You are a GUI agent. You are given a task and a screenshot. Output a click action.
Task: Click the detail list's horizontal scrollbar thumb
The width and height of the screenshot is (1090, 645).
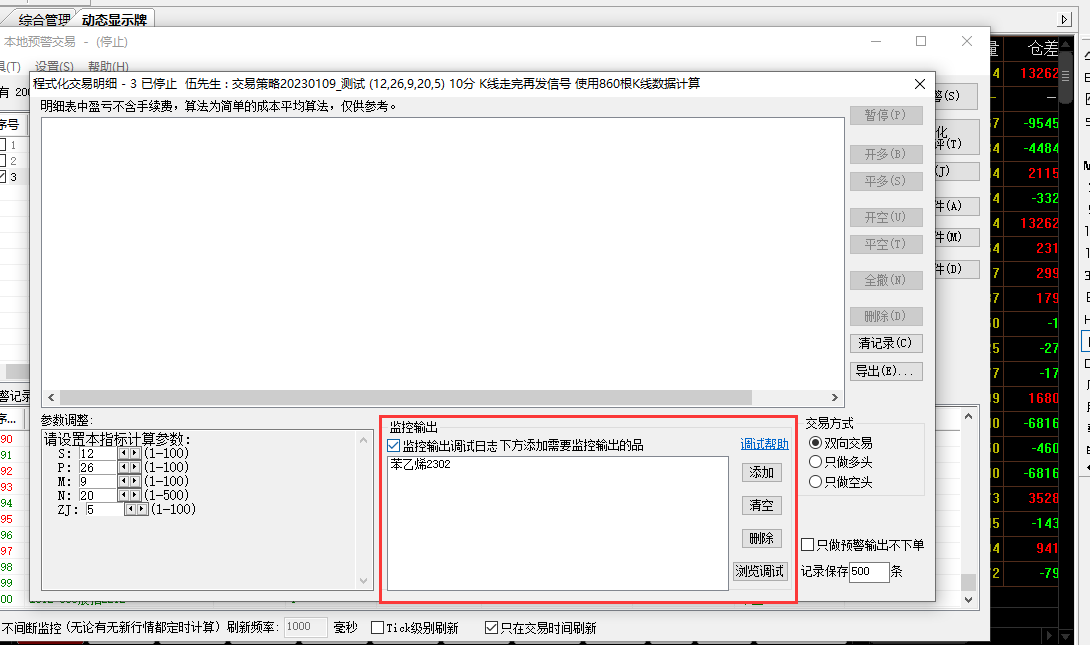tap(406, 398)
